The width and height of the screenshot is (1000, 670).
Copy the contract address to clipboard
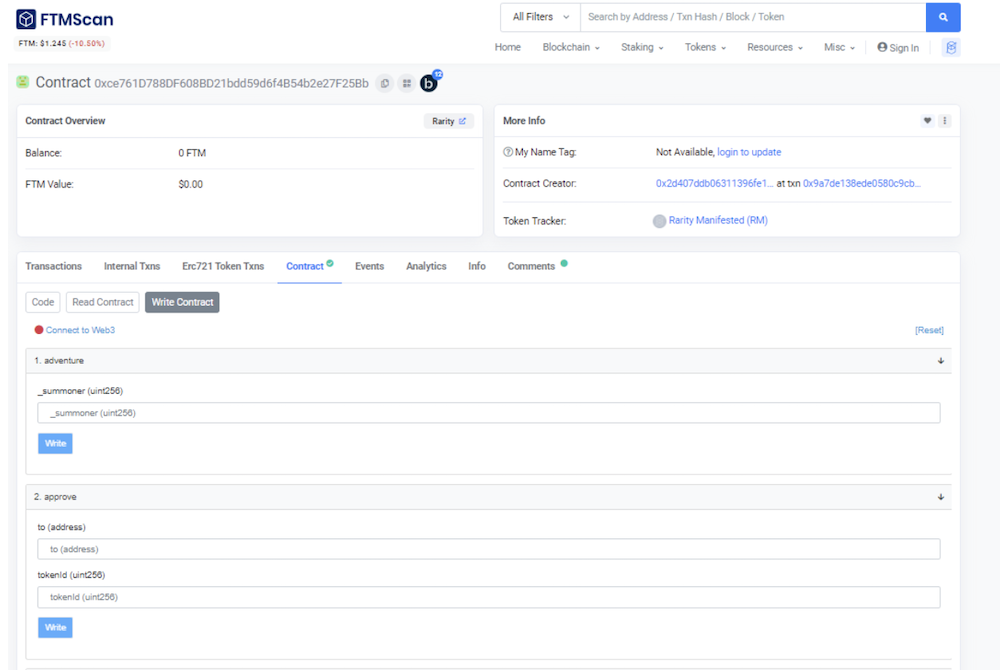click(x=385, y=84)
